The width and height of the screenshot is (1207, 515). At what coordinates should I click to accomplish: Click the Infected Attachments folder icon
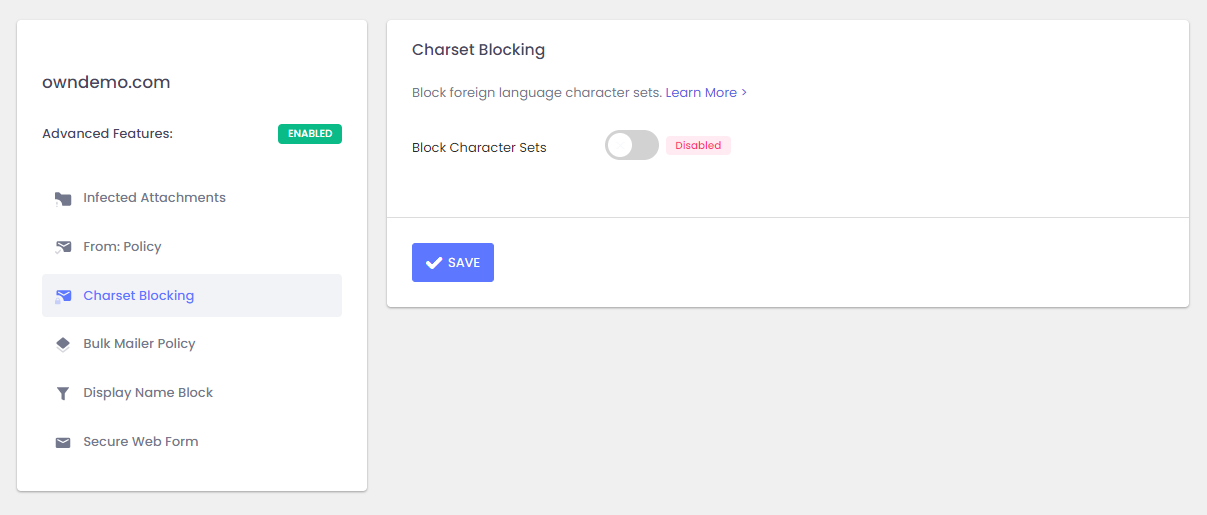point(63,198)
